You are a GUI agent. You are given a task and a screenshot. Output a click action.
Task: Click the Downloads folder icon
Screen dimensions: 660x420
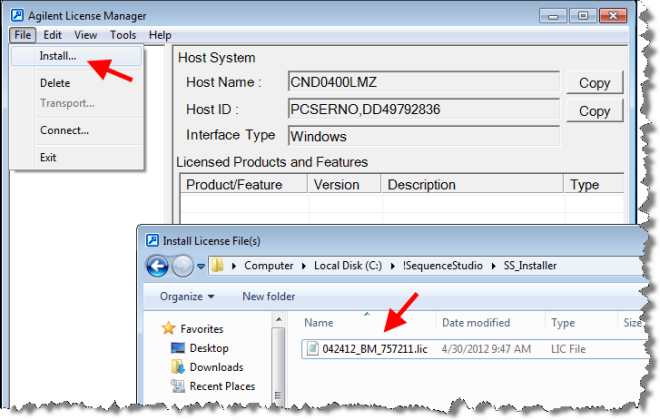(178, 367)
